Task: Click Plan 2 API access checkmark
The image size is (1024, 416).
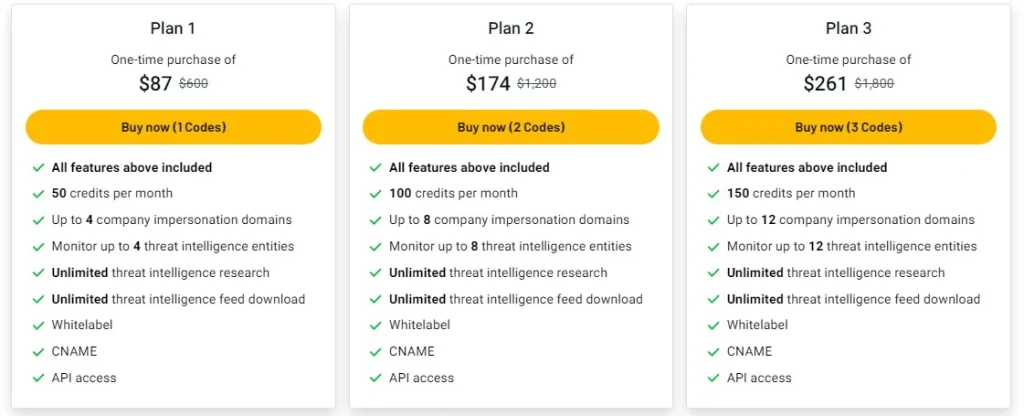Action: [x=376, y=378]
